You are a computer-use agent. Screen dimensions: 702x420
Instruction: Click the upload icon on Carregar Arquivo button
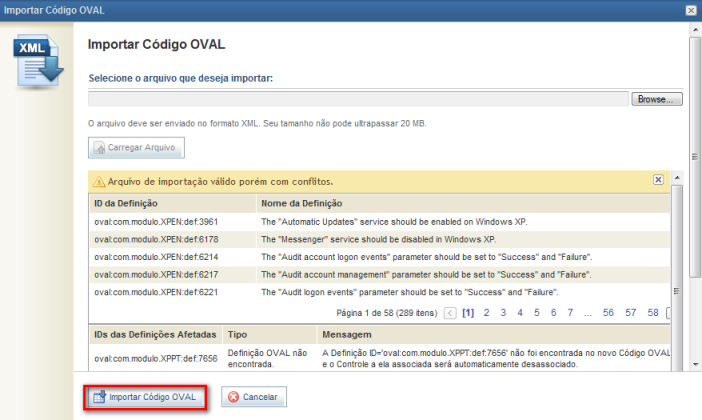(x=99, y=148)
